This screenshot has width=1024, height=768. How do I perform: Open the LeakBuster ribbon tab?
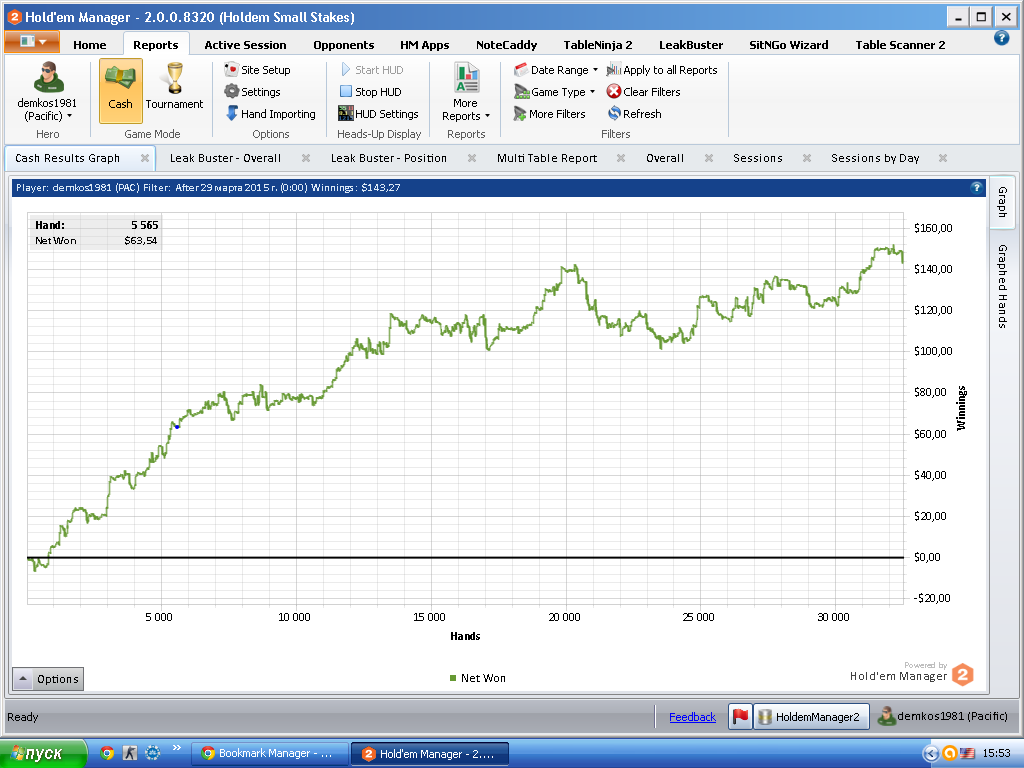click(691, 45)
